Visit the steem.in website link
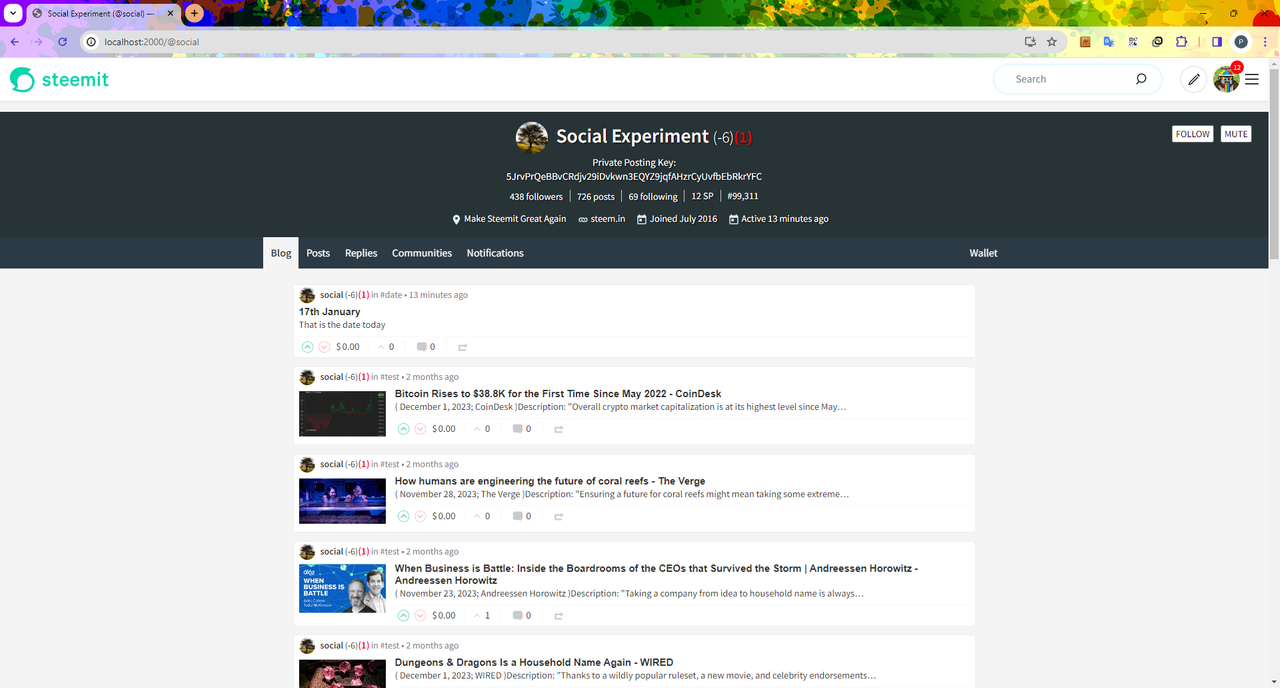Screen dimensions: 1280x688 click(607, 219)
